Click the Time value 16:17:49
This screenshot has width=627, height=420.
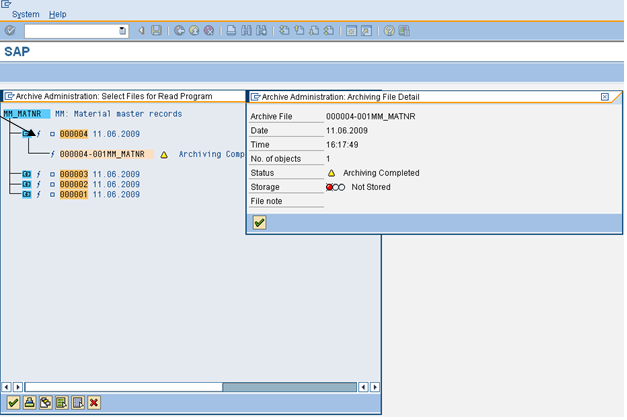(342, 145)
